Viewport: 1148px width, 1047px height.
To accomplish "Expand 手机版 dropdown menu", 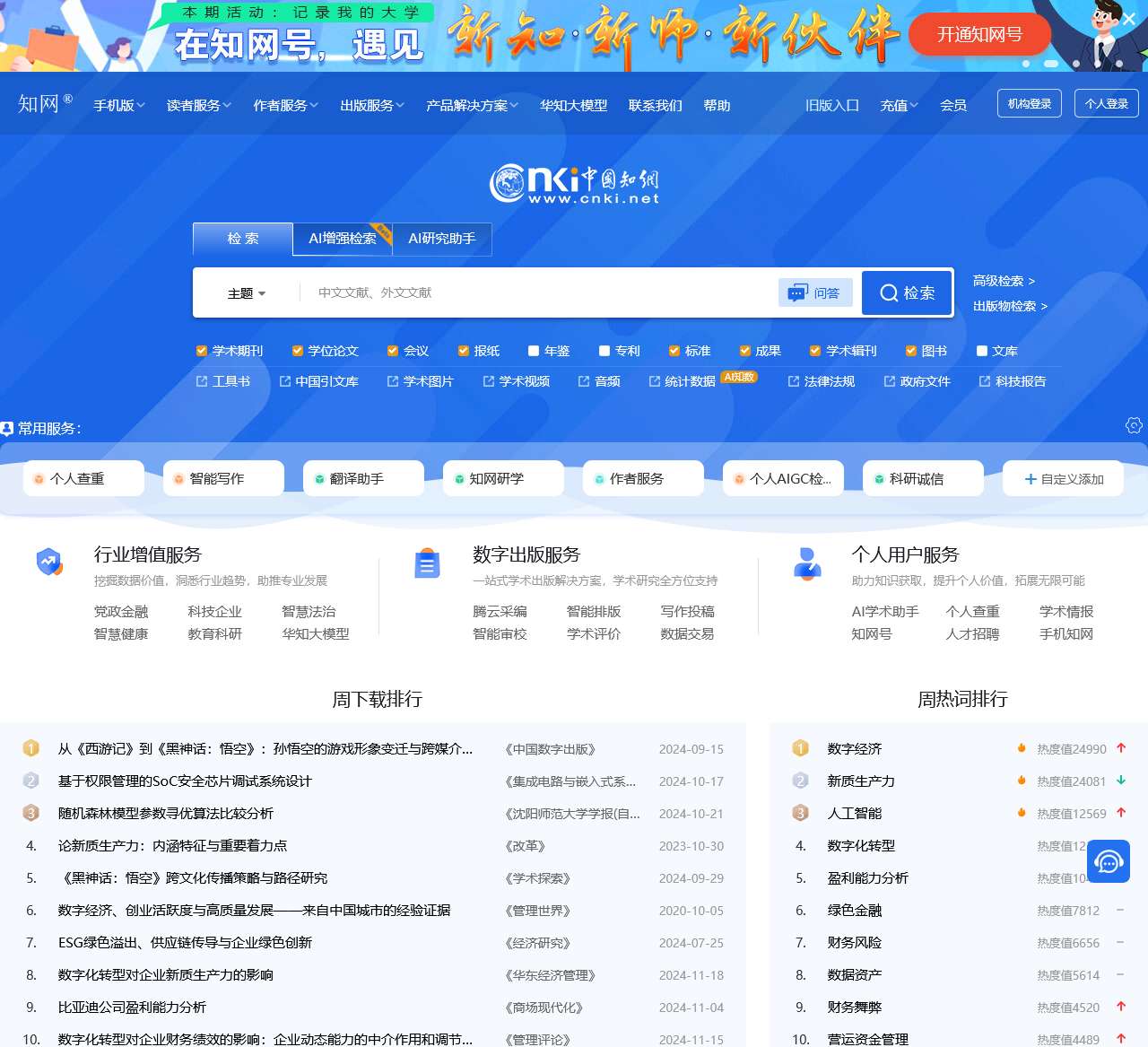I will [x=119, y=105].
